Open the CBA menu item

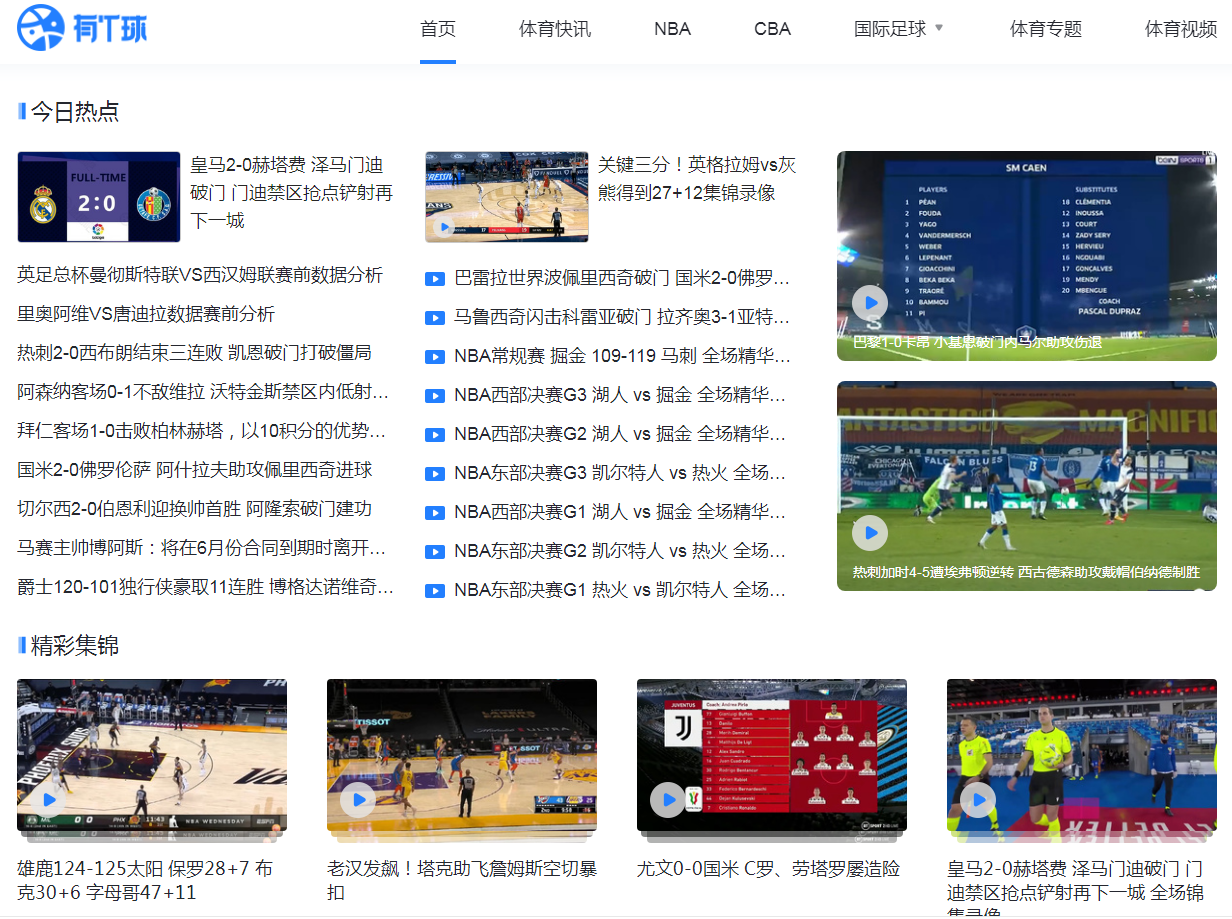(773, 29)
